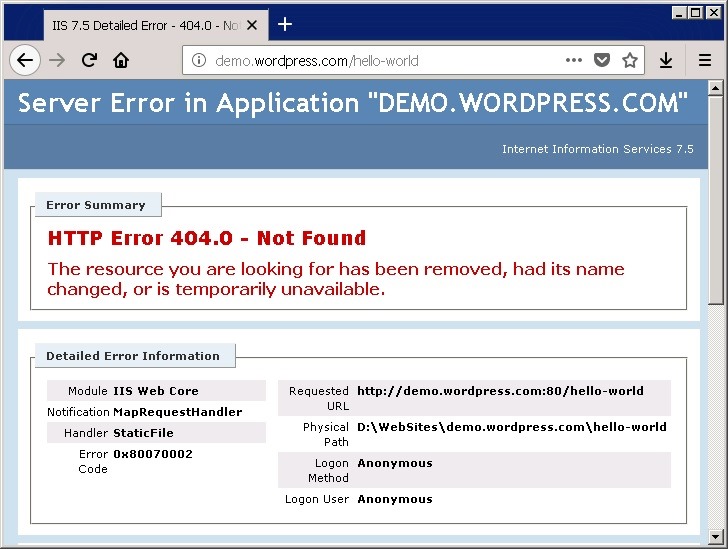Click the 'MapRequestHandler' notification value
Image resolution: width=728 pixels, height=549 pixels.
pos(178,412)
